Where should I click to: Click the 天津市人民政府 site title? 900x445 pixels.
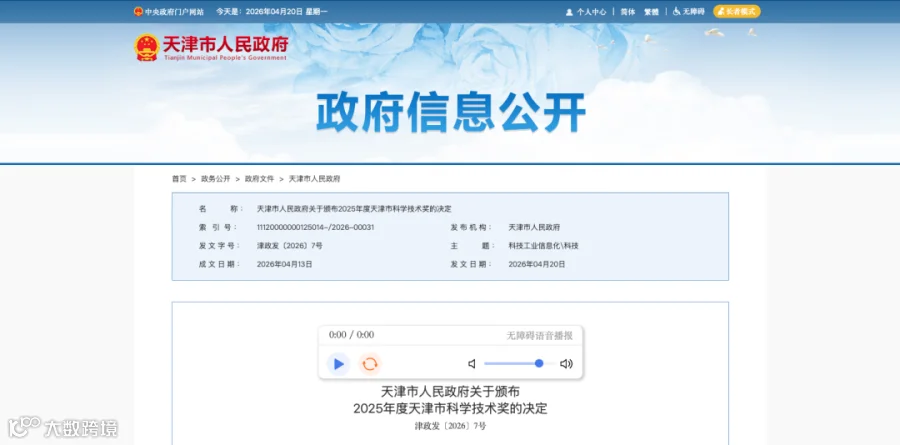click(x=225, y=44)
